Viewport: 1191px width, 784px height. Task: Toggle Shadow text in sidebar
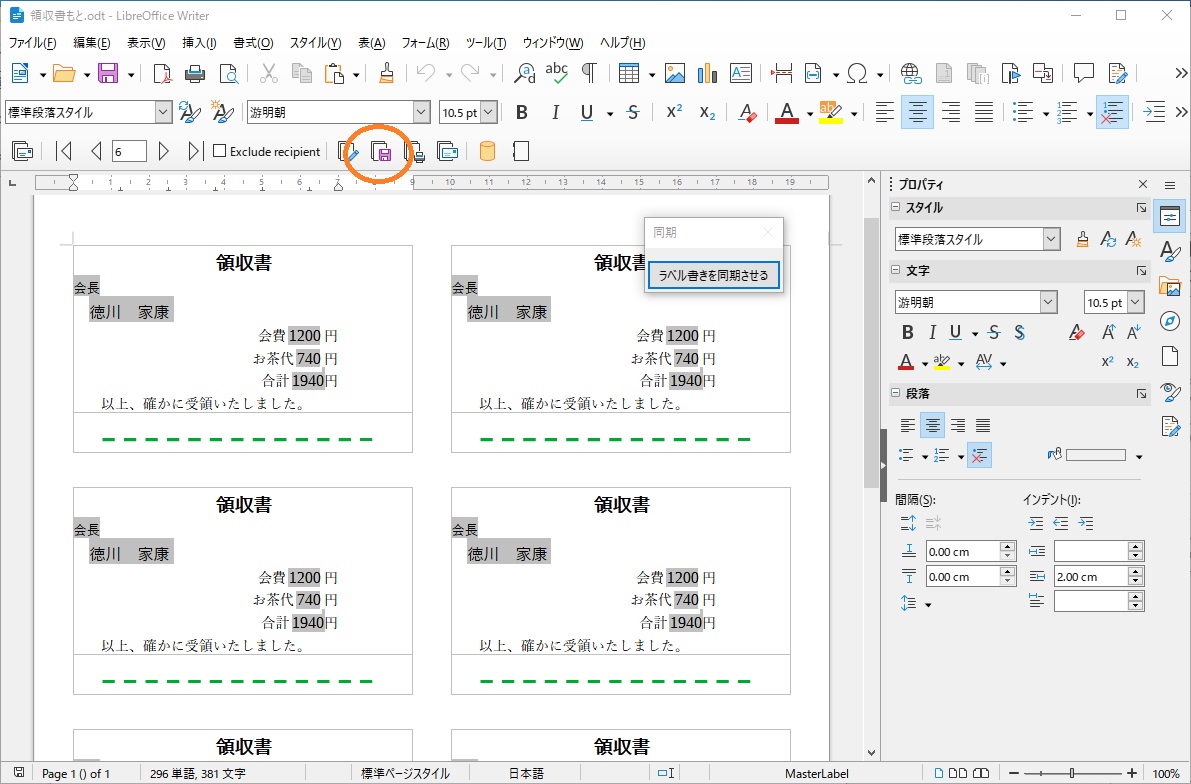pyautogui.click(x=1019, y=333)
